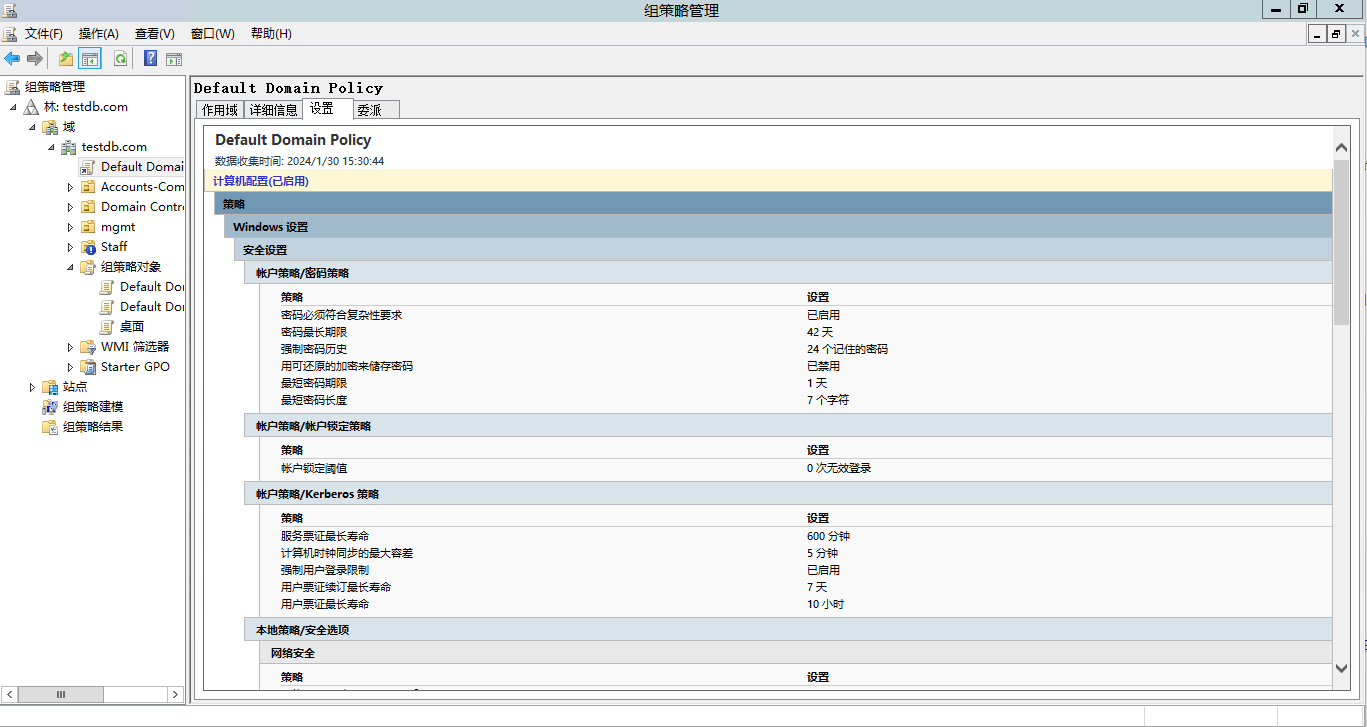Click the 密码最长期限 policy row text
1367x727 pixels.
click(x=314, y=332)
